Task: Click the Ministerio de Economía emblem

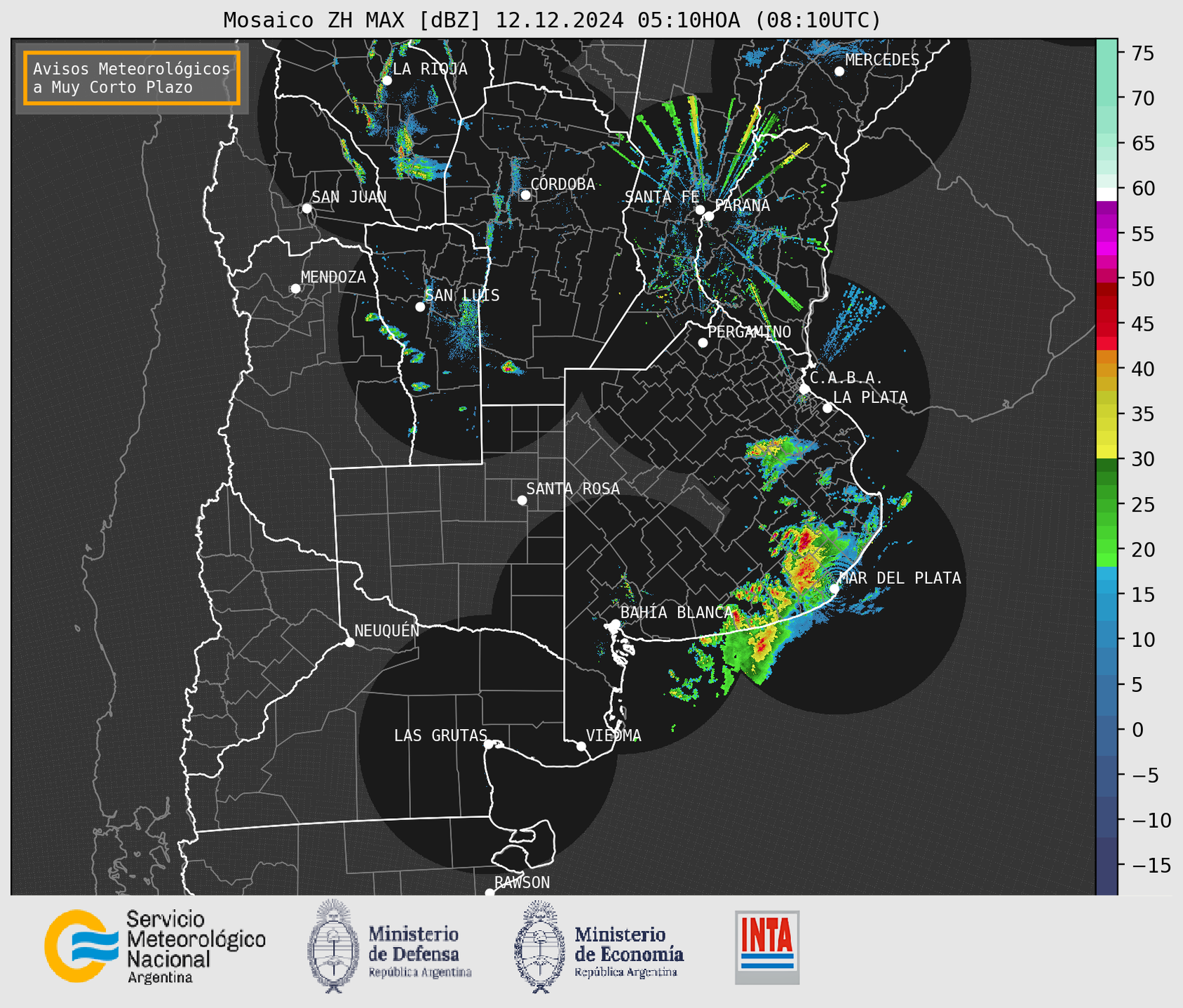Action: tap(540, 946)
